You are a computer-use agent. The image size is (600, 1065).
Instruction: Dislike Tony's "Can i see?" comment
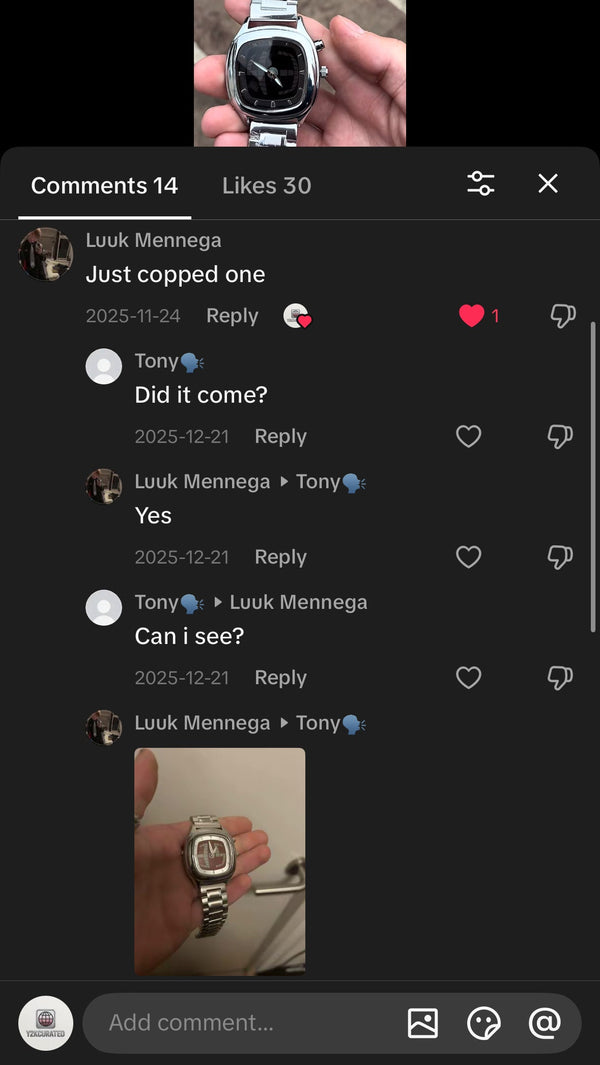click(x=560, y=678)
